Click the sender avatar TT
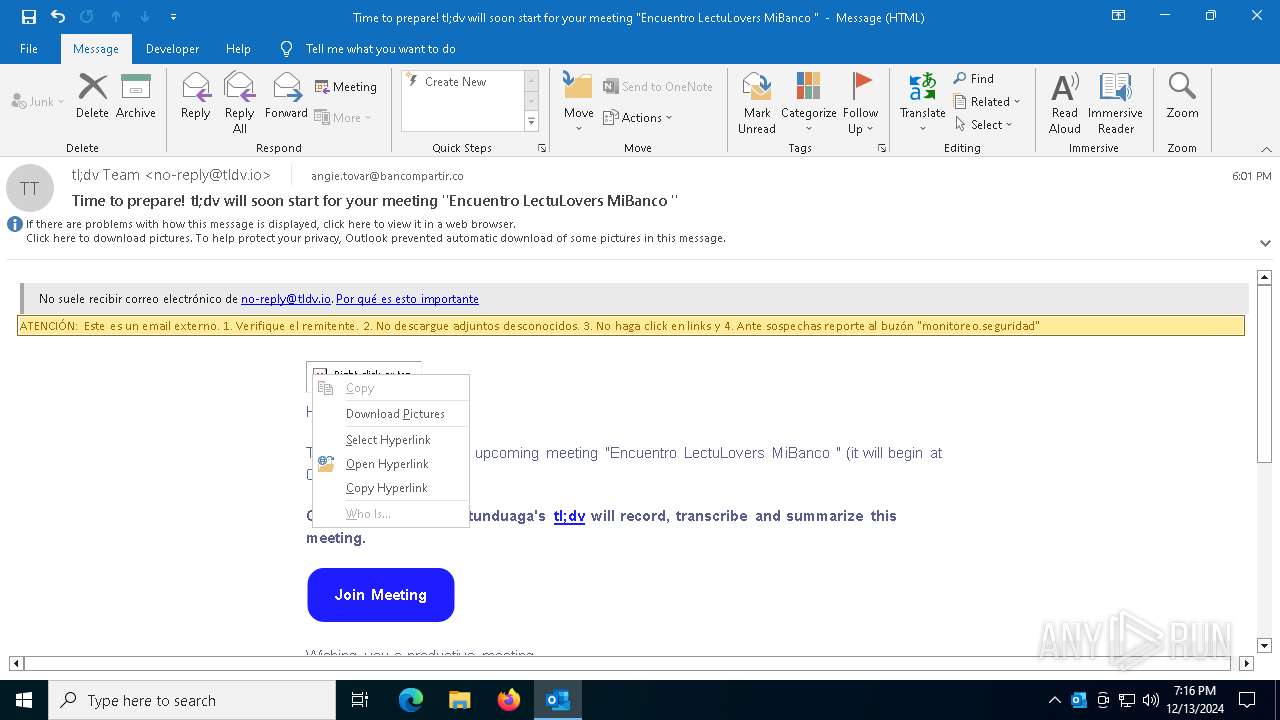1280x720 pixels. 30,188
